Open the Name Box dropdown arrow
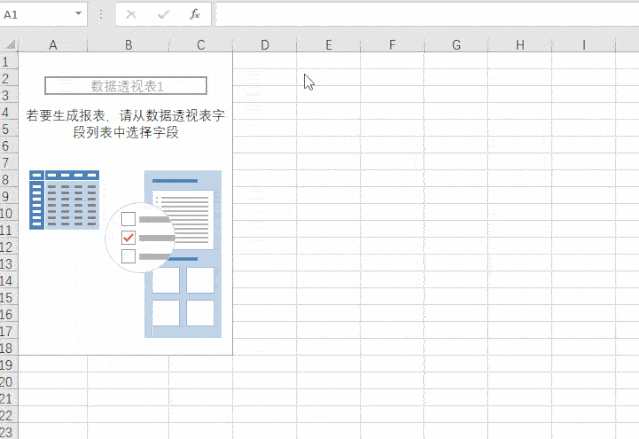Image resolution: width=639 pixels, height=439 pixels. 78,14
